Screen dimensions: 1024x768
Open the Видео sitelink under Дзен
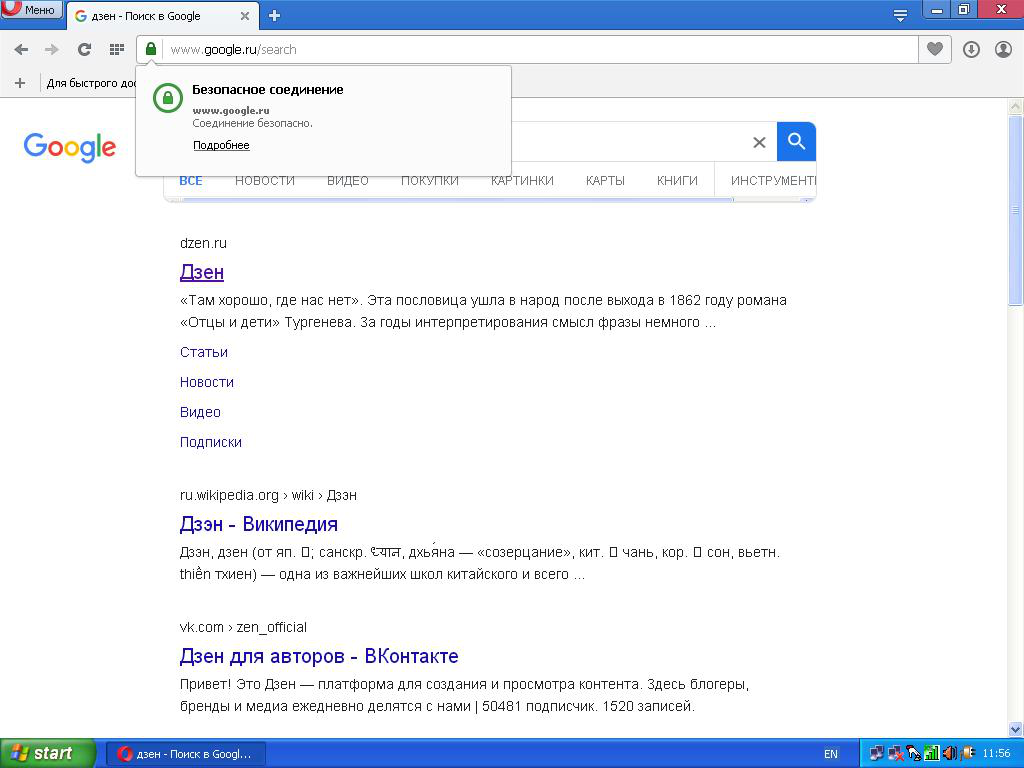point(200,412)
